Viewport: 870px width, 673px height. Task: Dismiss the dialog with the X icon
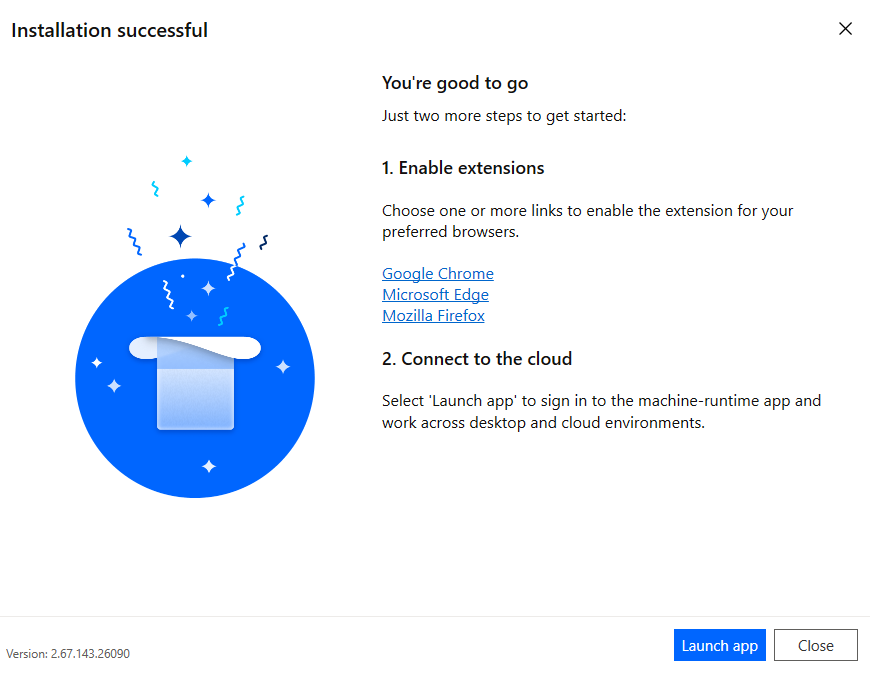tap(845, 29)
